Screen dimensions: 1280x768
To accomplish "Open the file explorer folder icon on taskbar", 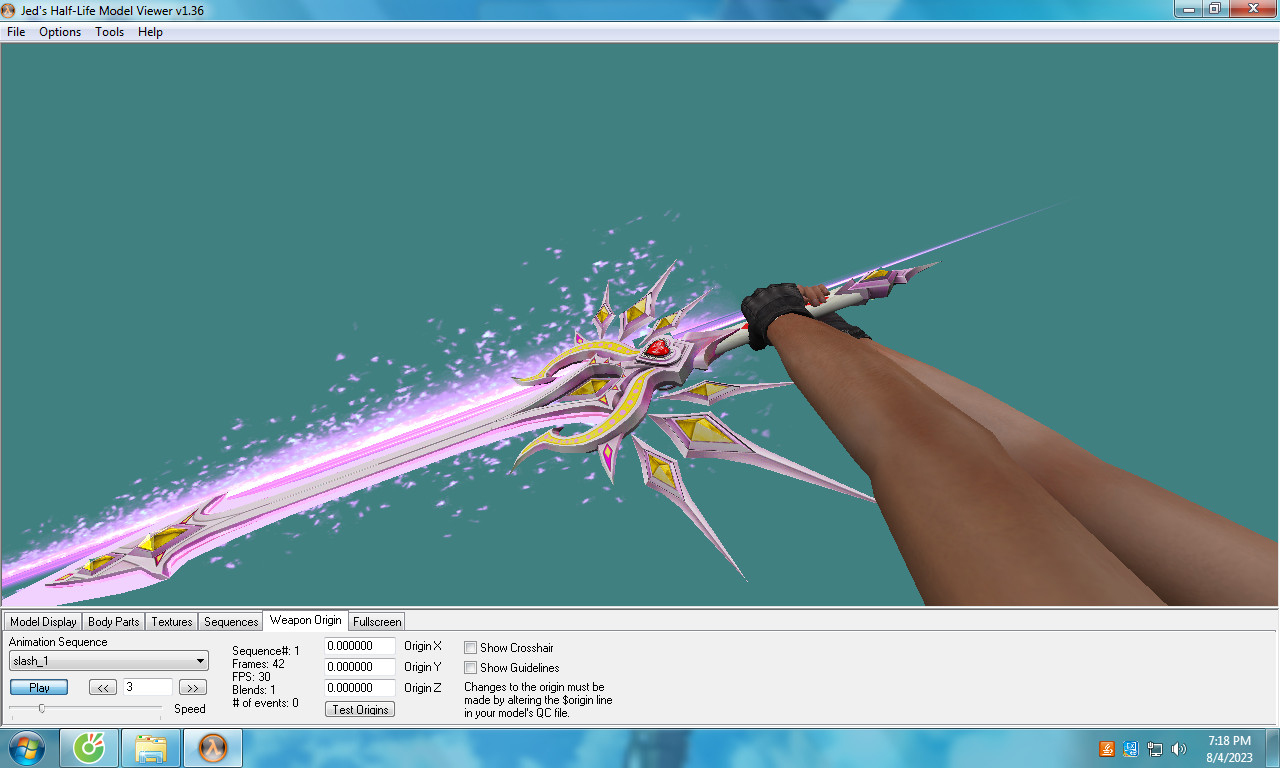I will (150, 747).
